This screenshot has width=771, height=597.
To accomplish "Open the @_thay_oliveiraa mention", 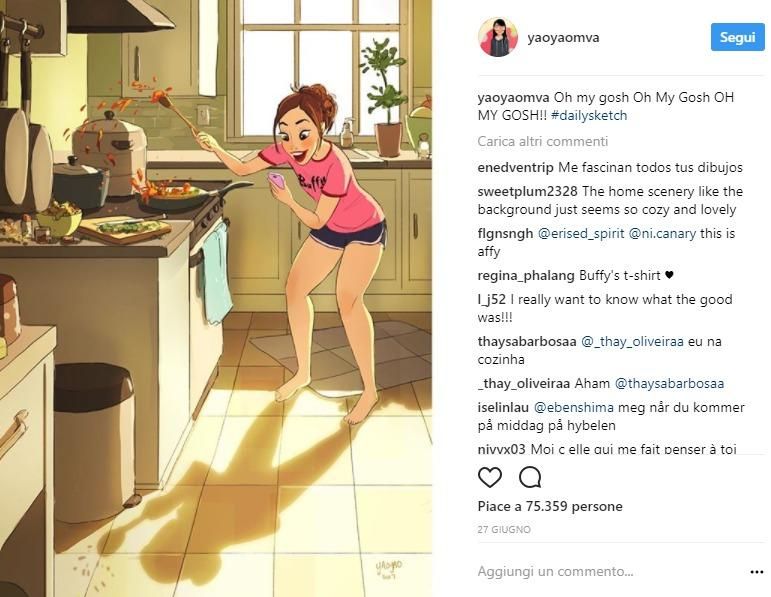I will pyautogui.click(x=632, y=341).
